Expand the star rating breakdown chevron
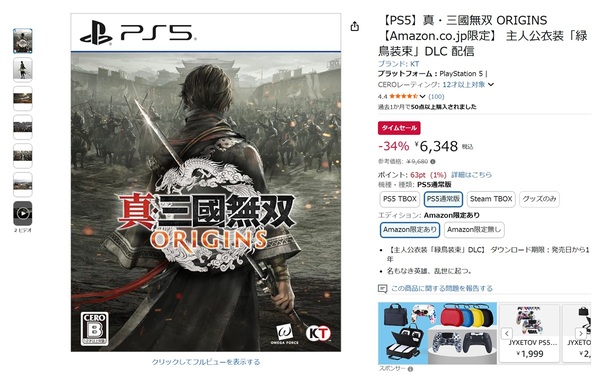600x381 pixels. click(x=422, y=96)
